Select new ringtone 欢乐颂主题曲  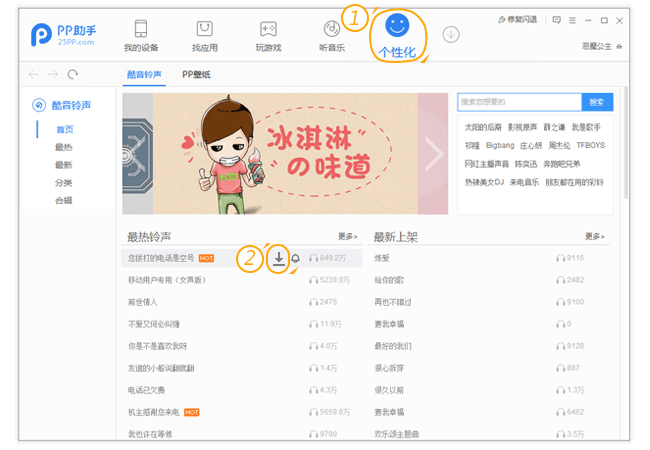coord(396,434)
